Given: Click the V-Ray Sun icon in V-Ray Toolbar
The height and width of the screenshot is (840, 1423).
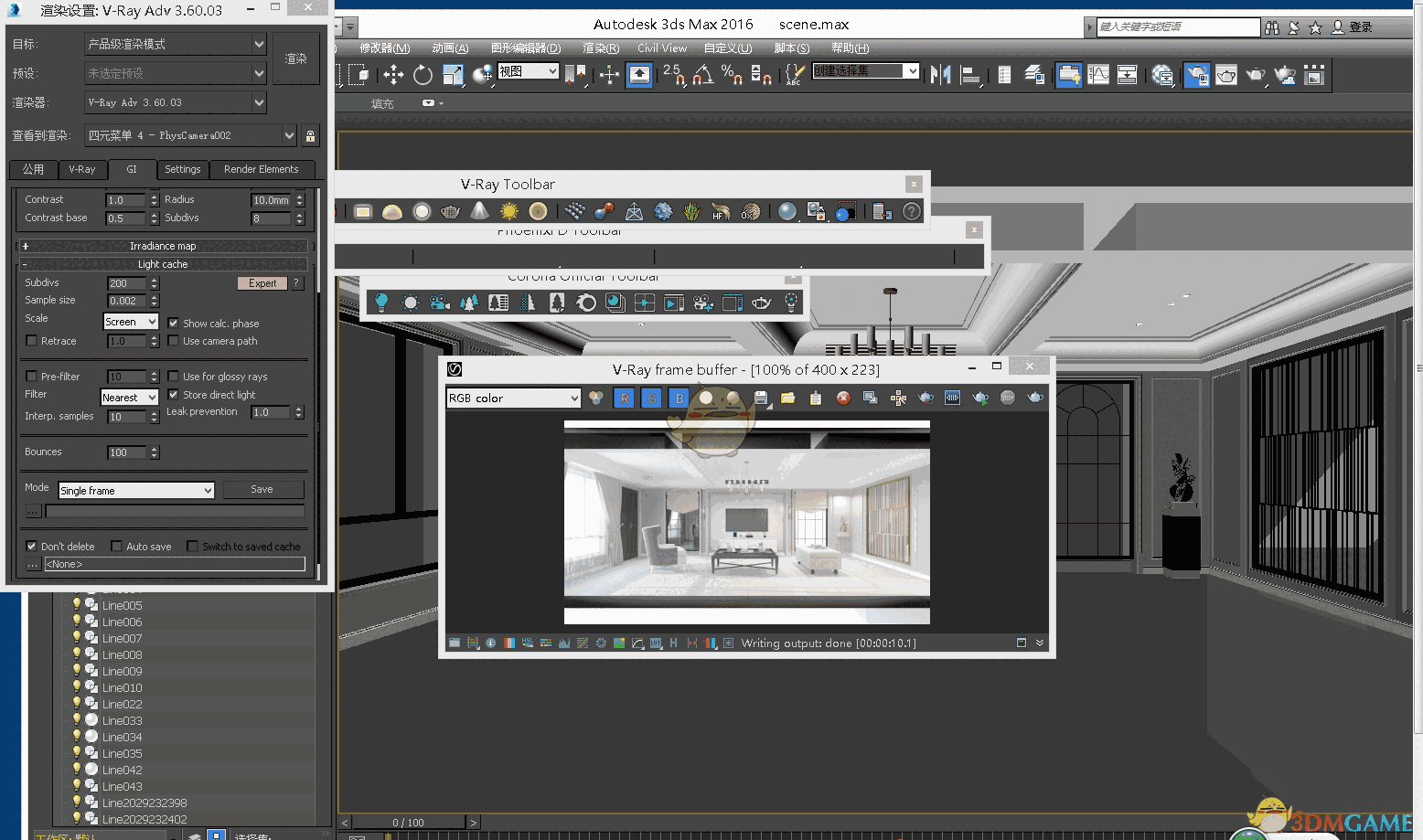Looking at the screenshot, I should click(x=509, y=212).
